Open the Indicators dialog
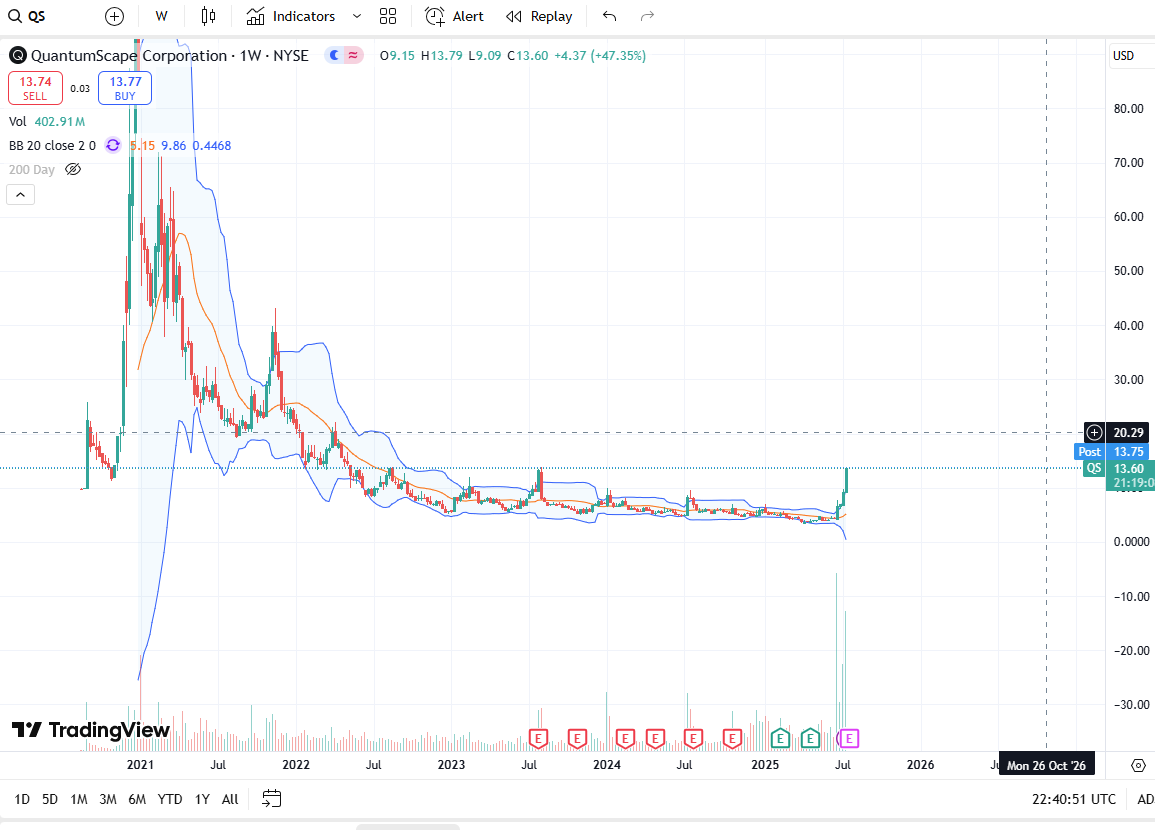This screenshot has width=1155, height=830. (291, 16)
